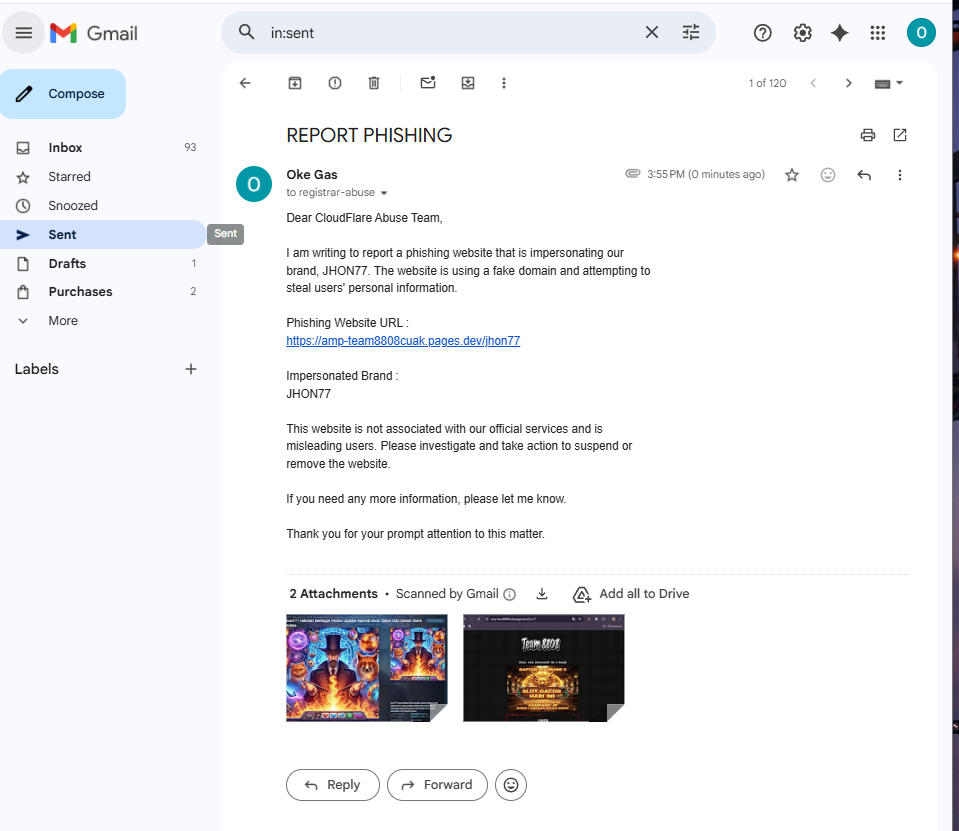Viewport: 959px width, 831px height.
Task: Show recipient details dropdown arrow
Action: [x=384, y=193]
